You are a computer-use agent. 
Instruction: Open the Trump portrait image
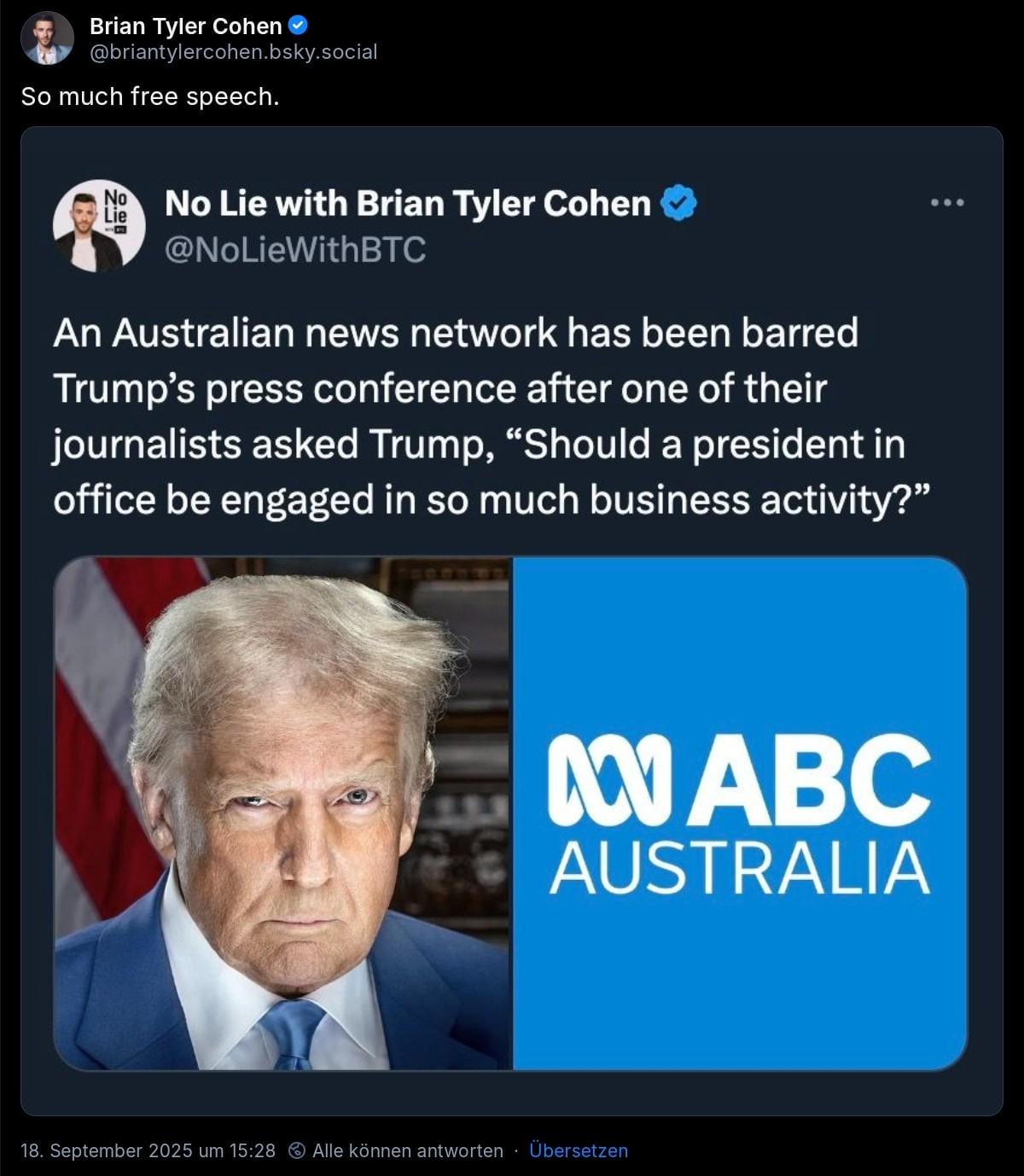point(282,813)
